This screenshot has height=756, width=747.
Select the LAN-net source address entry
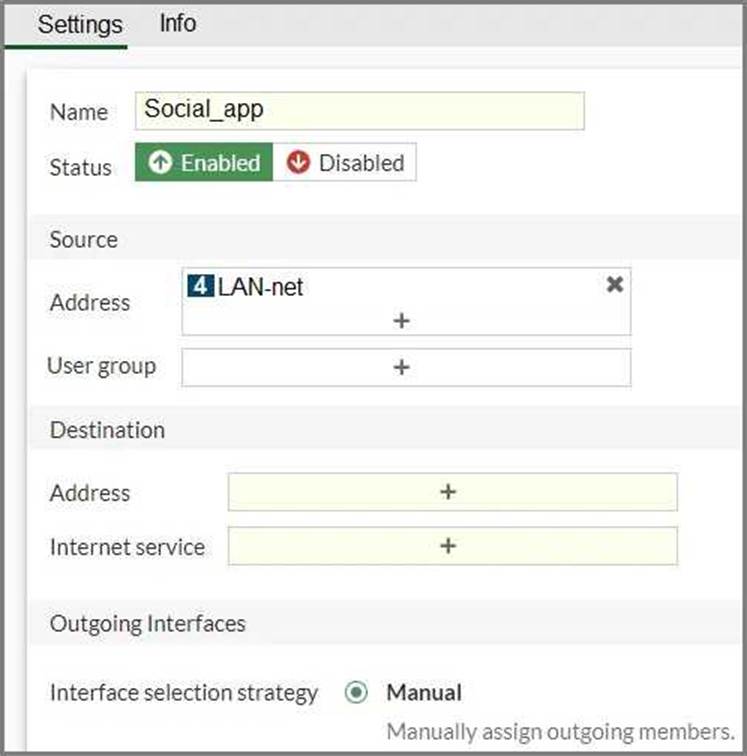coord(260,287)
